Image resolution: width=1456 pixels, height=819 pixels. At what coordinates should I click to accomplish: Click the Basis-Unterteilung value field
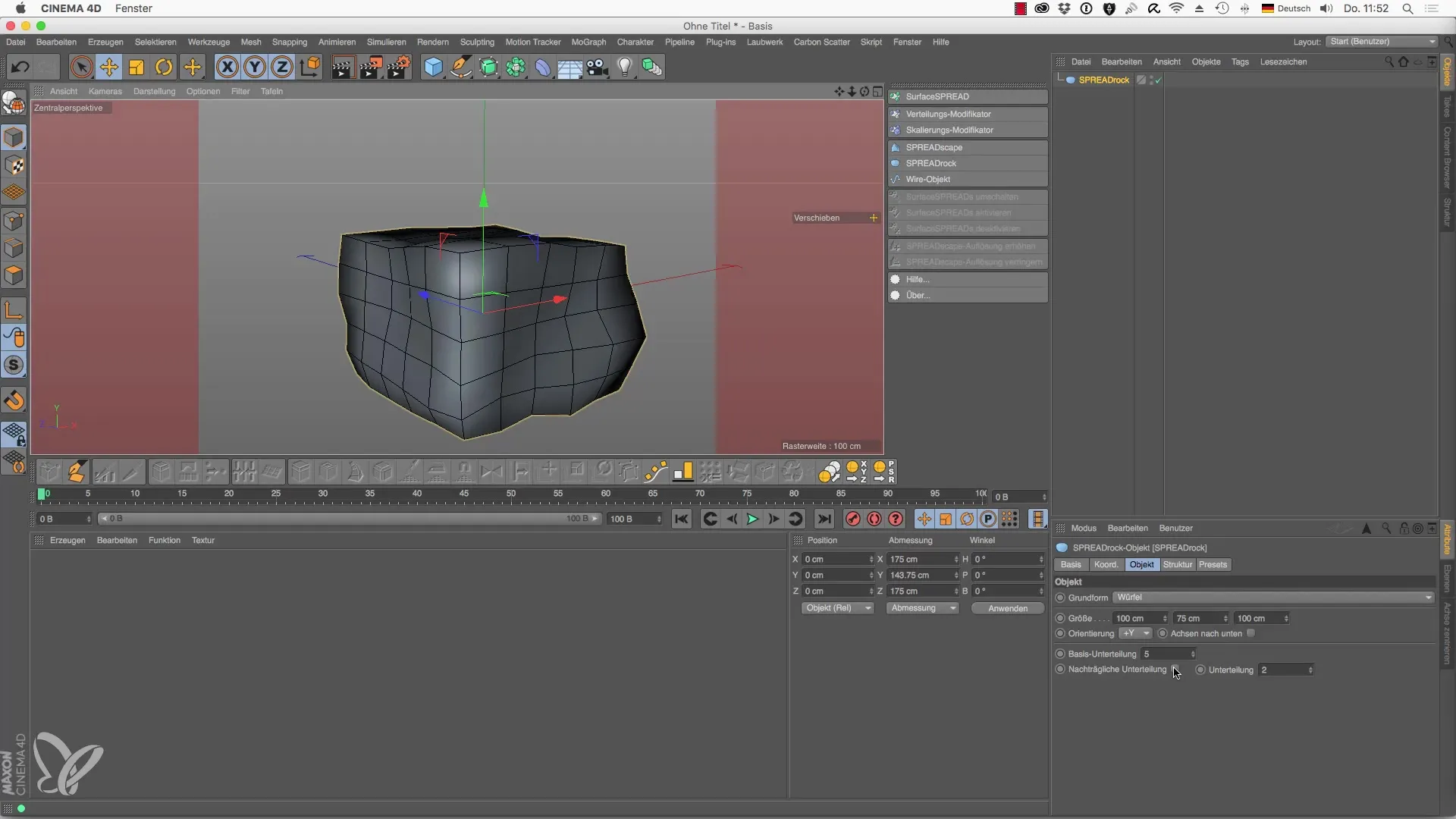pos(1168,654)
